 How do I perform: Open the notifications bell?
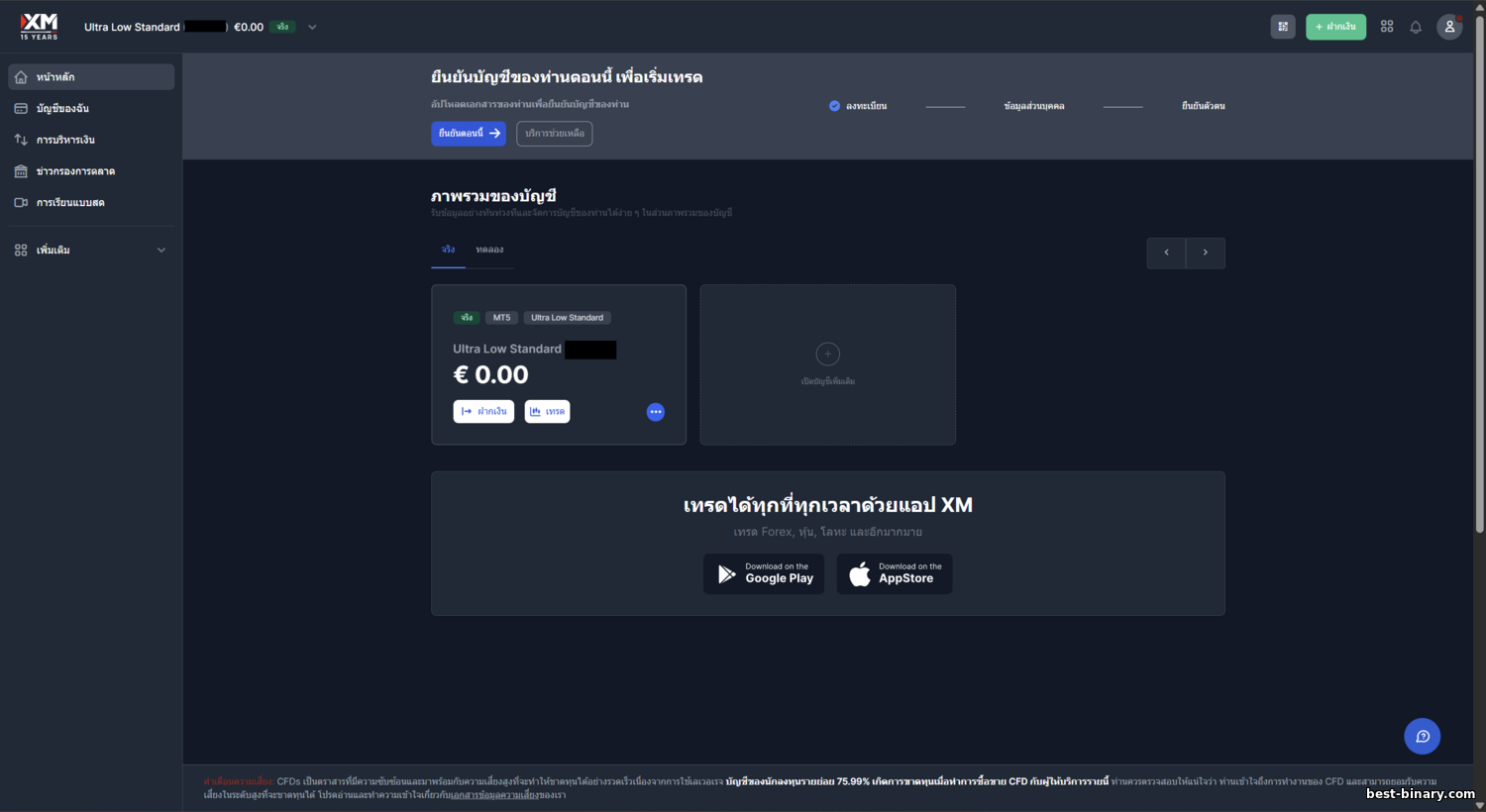[x=1416, y=27]
